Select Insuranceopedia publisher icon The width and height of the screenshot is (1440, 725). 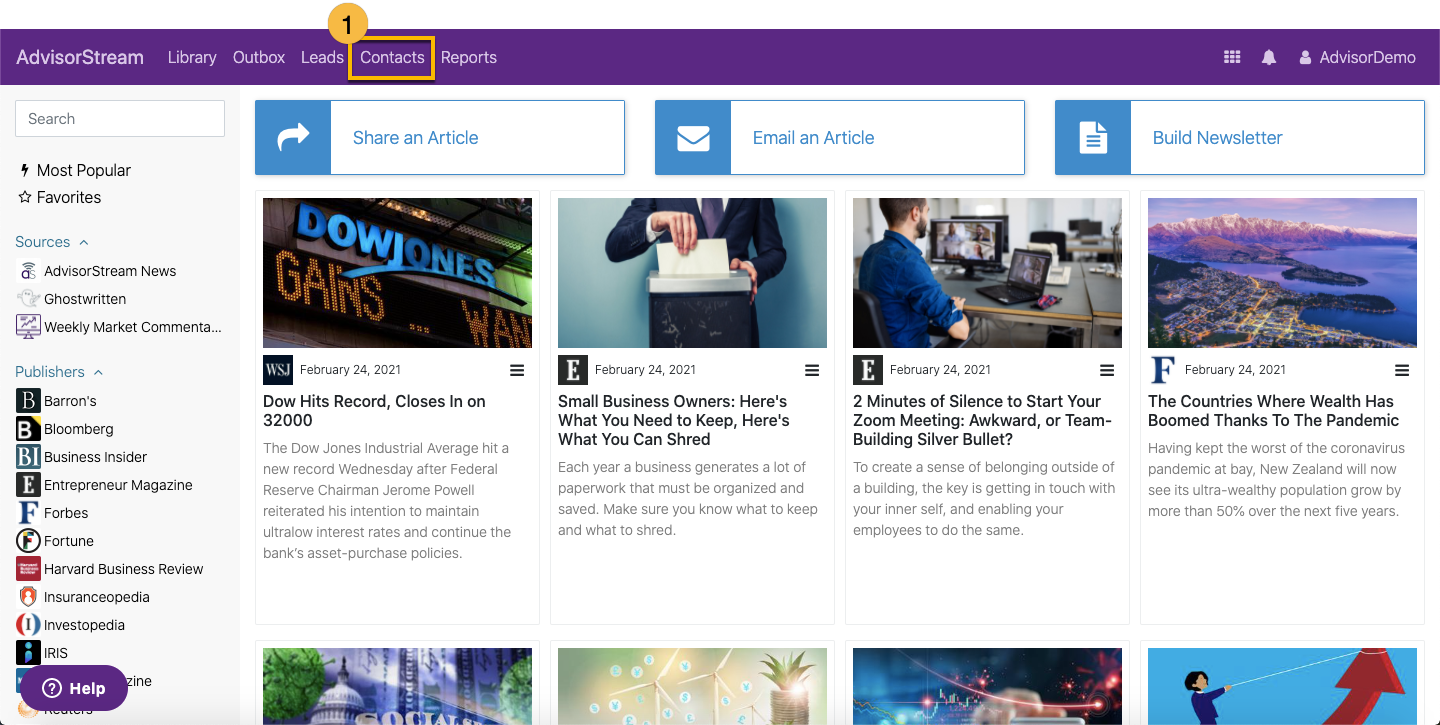click(x=28, y=597)
